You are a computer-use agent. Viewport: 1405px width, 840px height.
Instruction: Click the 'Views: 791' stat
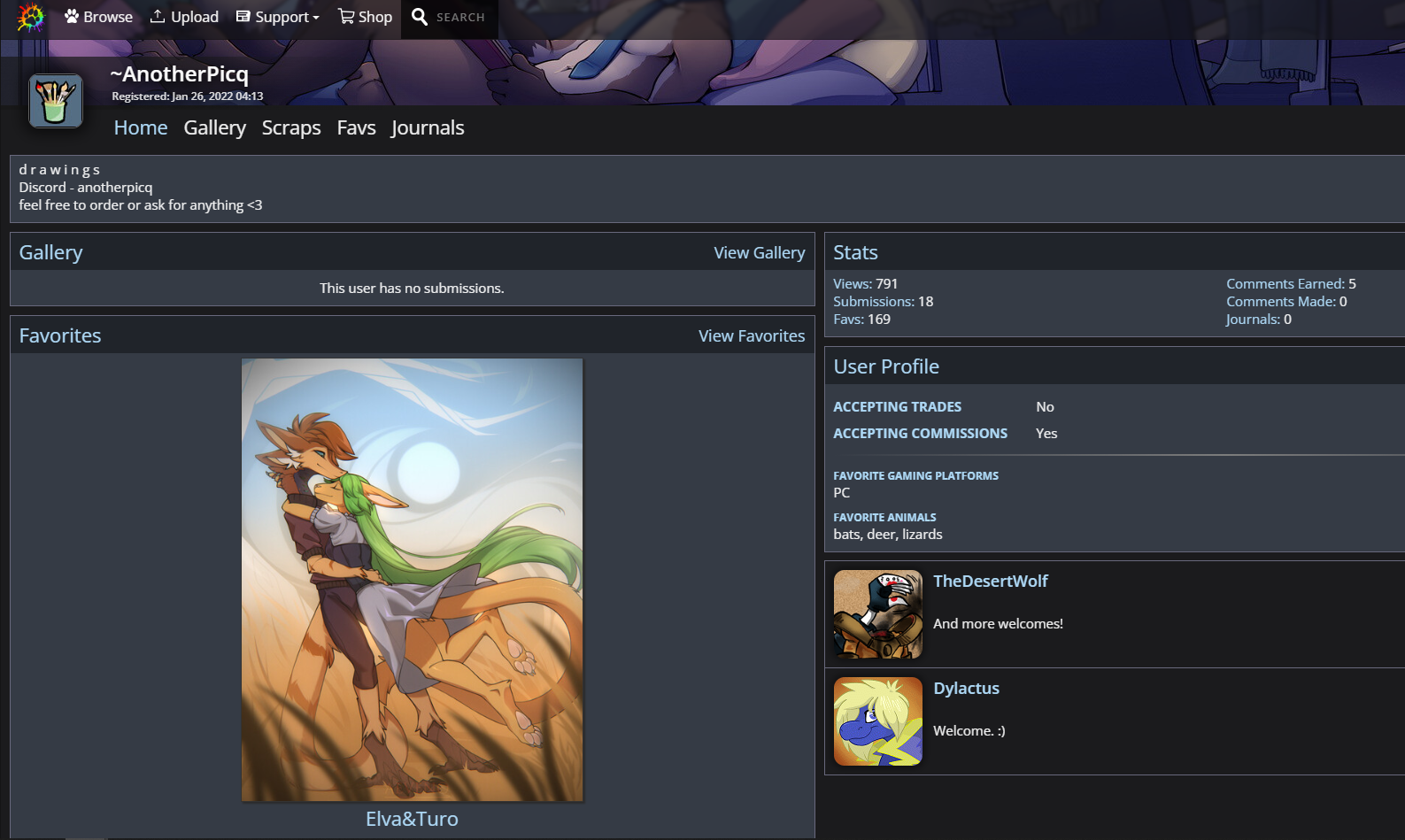tap(866, 283)
